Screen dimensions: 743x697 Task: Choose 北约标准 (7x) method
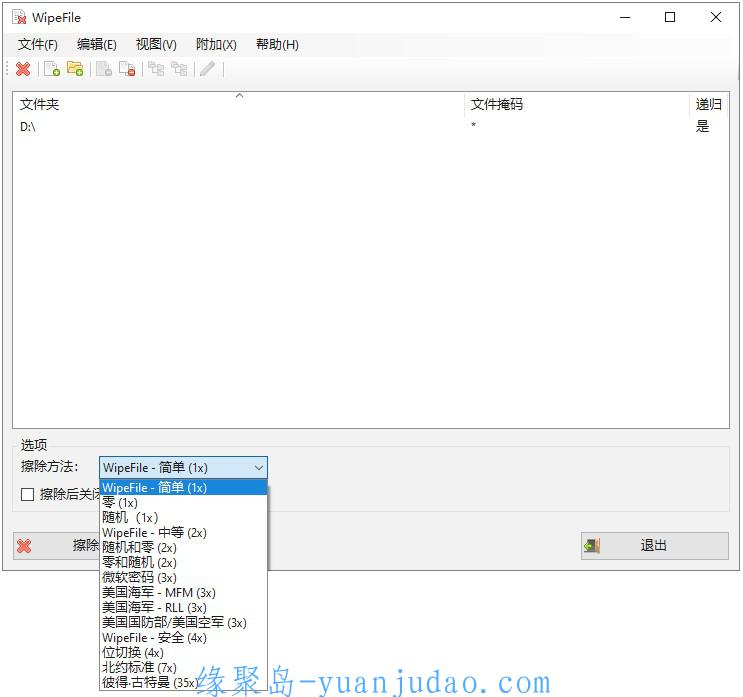[x=183, y=668]
